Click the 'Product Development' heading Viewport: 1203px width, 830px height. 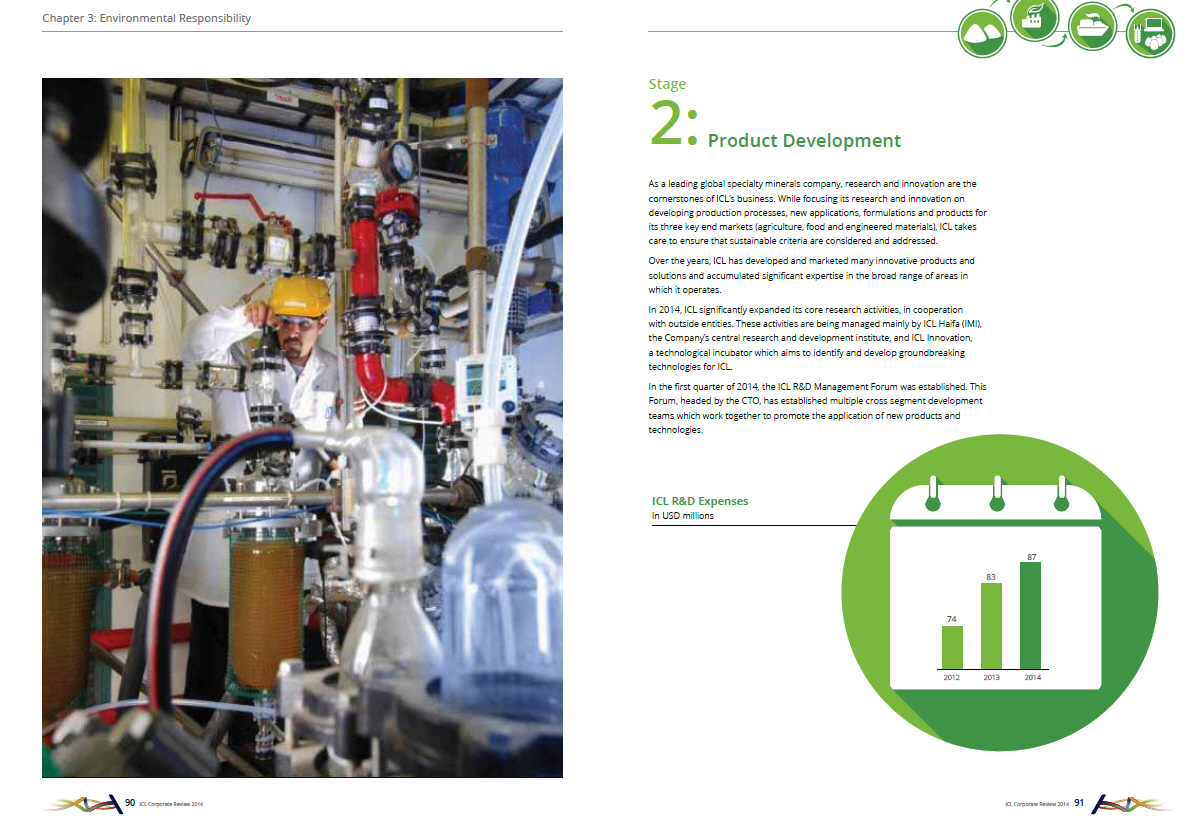[x=804, y=141]
